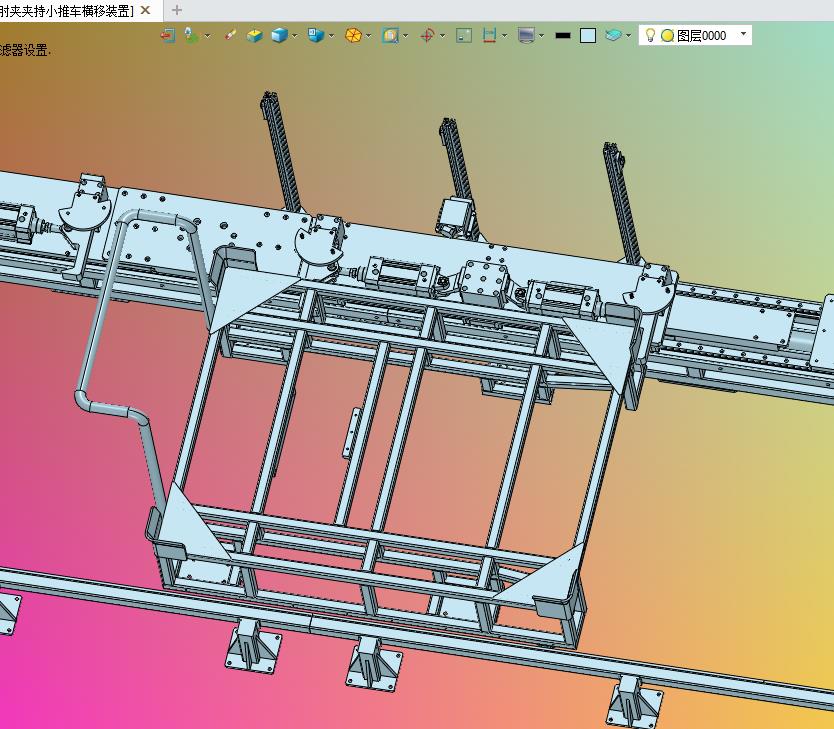Open the orange polyhedron dropdown arrow
Viewport: 834px width, 729px height.
pyautogui.click(x=368, y=36)
